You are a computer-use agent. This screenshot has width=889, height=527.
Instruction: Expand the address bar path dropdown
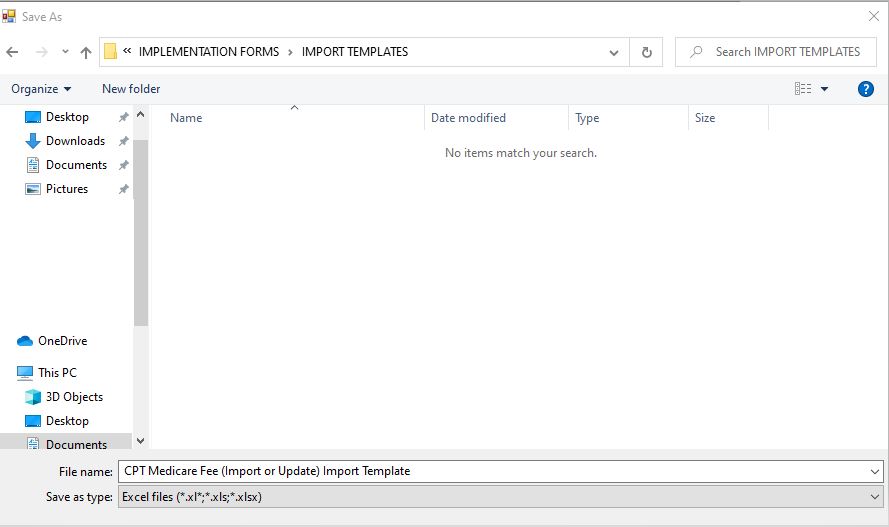(x=615, y=52)
